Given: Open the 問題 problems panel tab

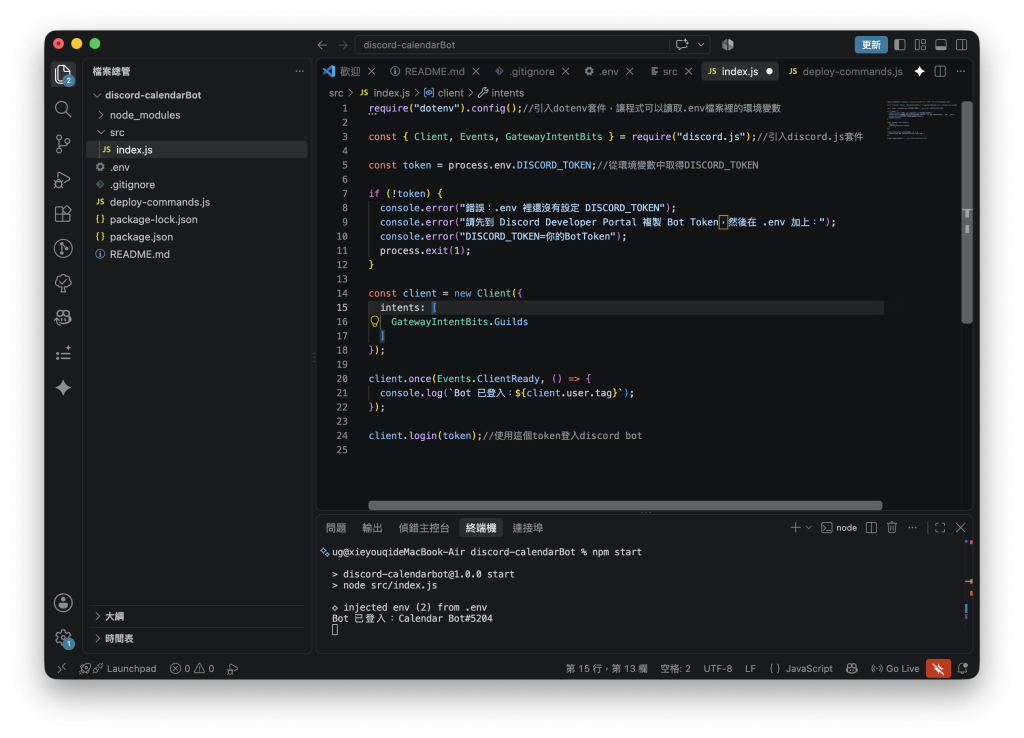Looking at the screenshot, I should pyautogui.click(x=336, y=527).
